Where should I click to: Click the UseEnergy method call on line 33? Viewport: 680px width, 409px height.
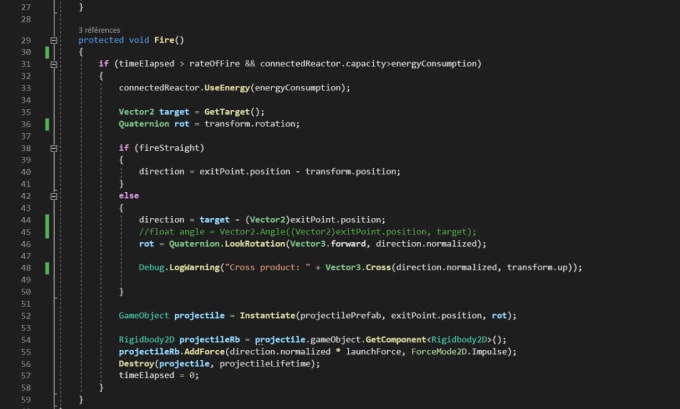[x=227, y=88]
